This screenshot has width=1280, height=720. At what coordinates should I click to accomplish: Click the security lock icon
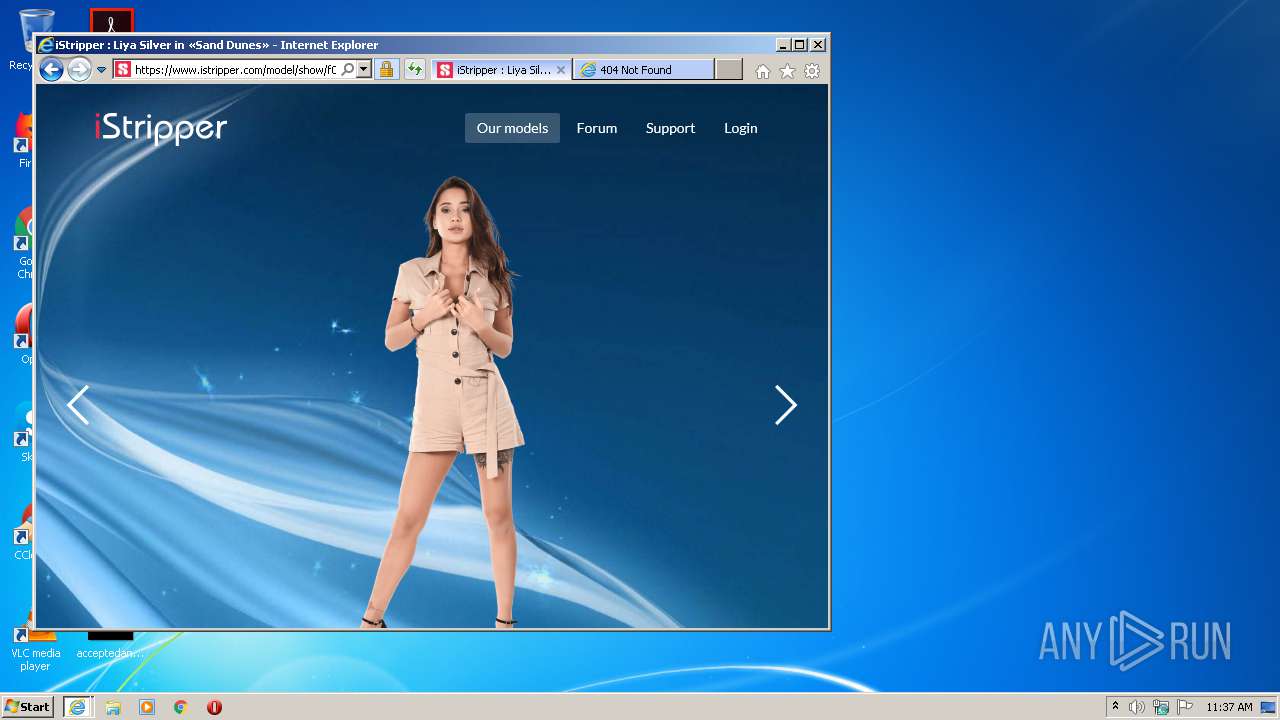point(386,70)
